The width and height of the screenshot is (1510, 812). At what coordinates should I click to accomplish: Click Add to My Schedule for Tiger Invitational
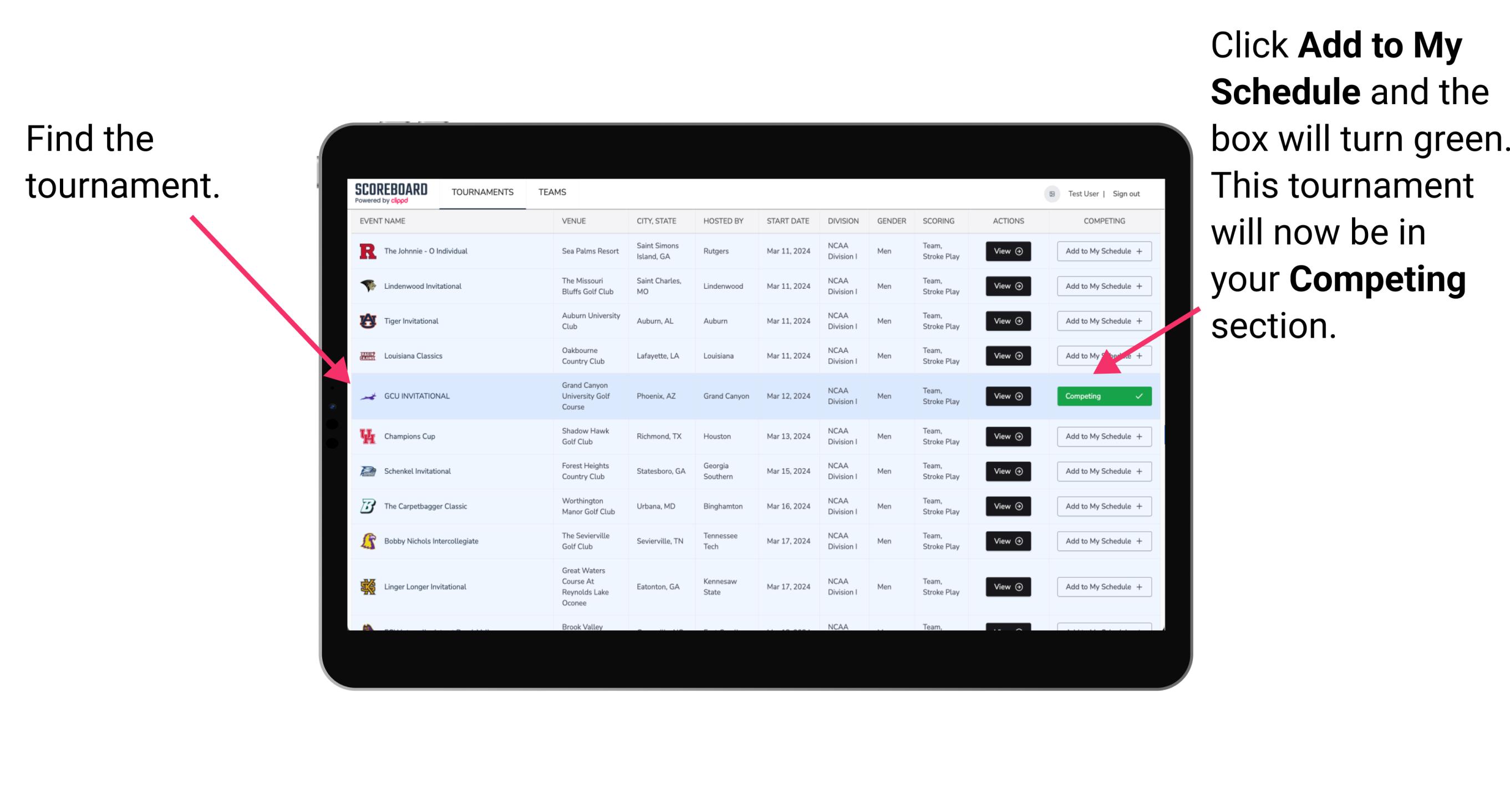(x=1102, y=321)
